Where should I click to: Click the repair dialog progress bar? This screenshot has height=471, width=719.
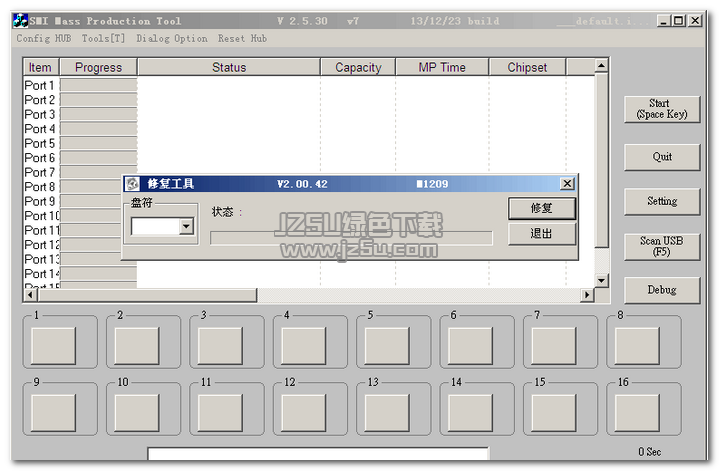(351, 238)
